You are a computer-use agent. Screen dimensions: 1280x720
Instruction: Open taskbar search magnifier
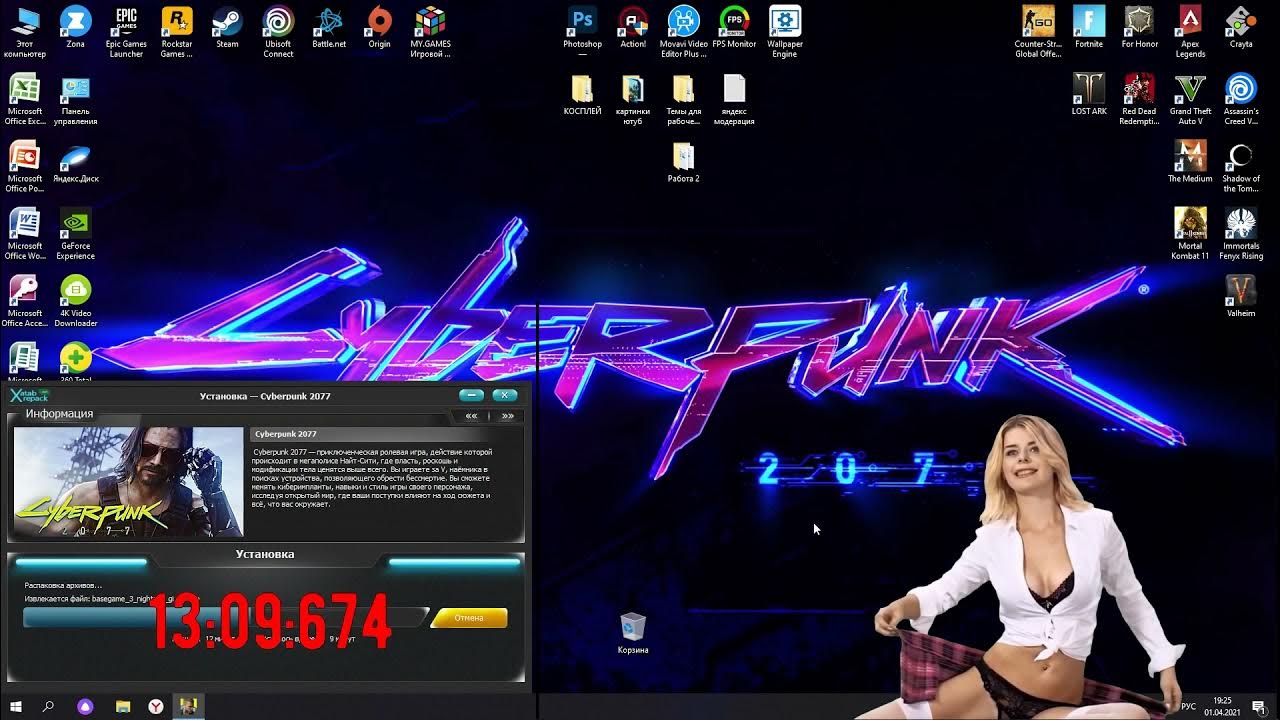(48, 707)
